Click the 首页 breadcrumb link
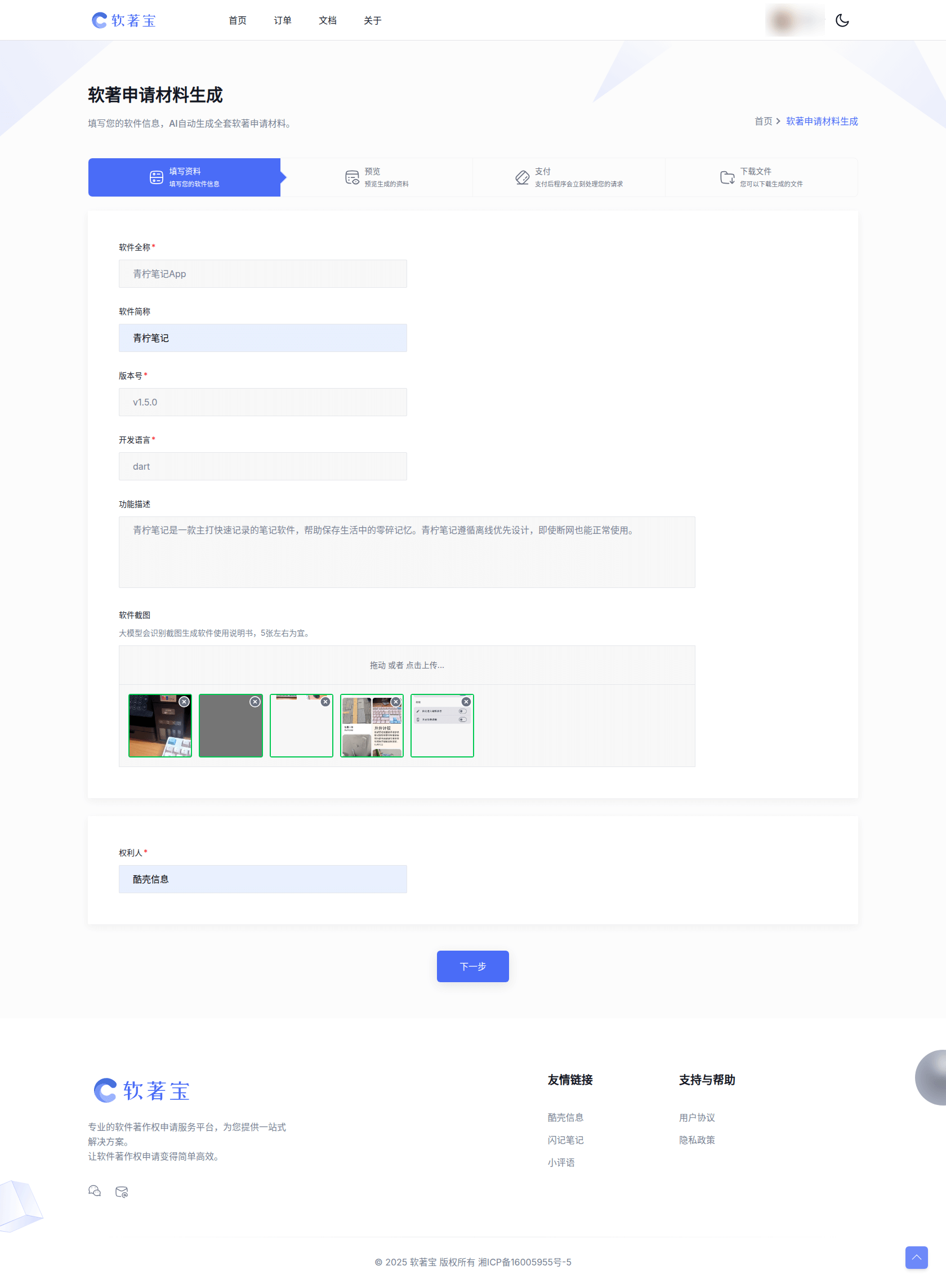This screenshot has height=1288, width=946. coord(764,122)
